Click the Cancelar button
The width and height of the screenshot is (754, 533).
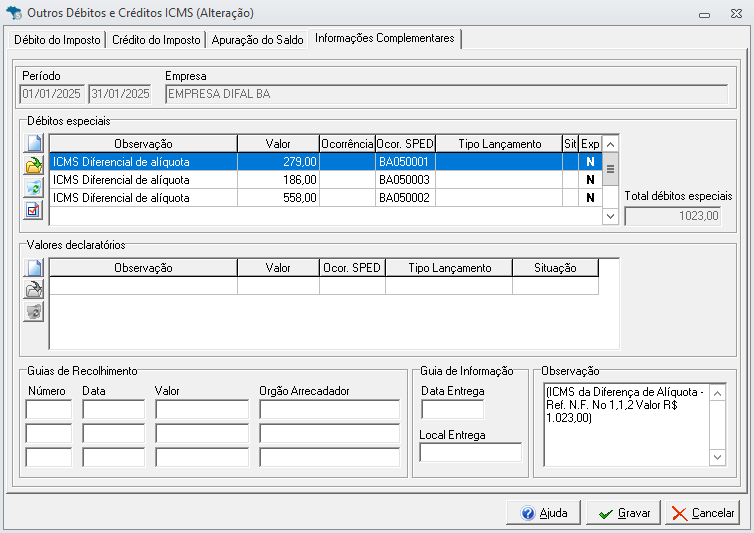tap(703, 513)
